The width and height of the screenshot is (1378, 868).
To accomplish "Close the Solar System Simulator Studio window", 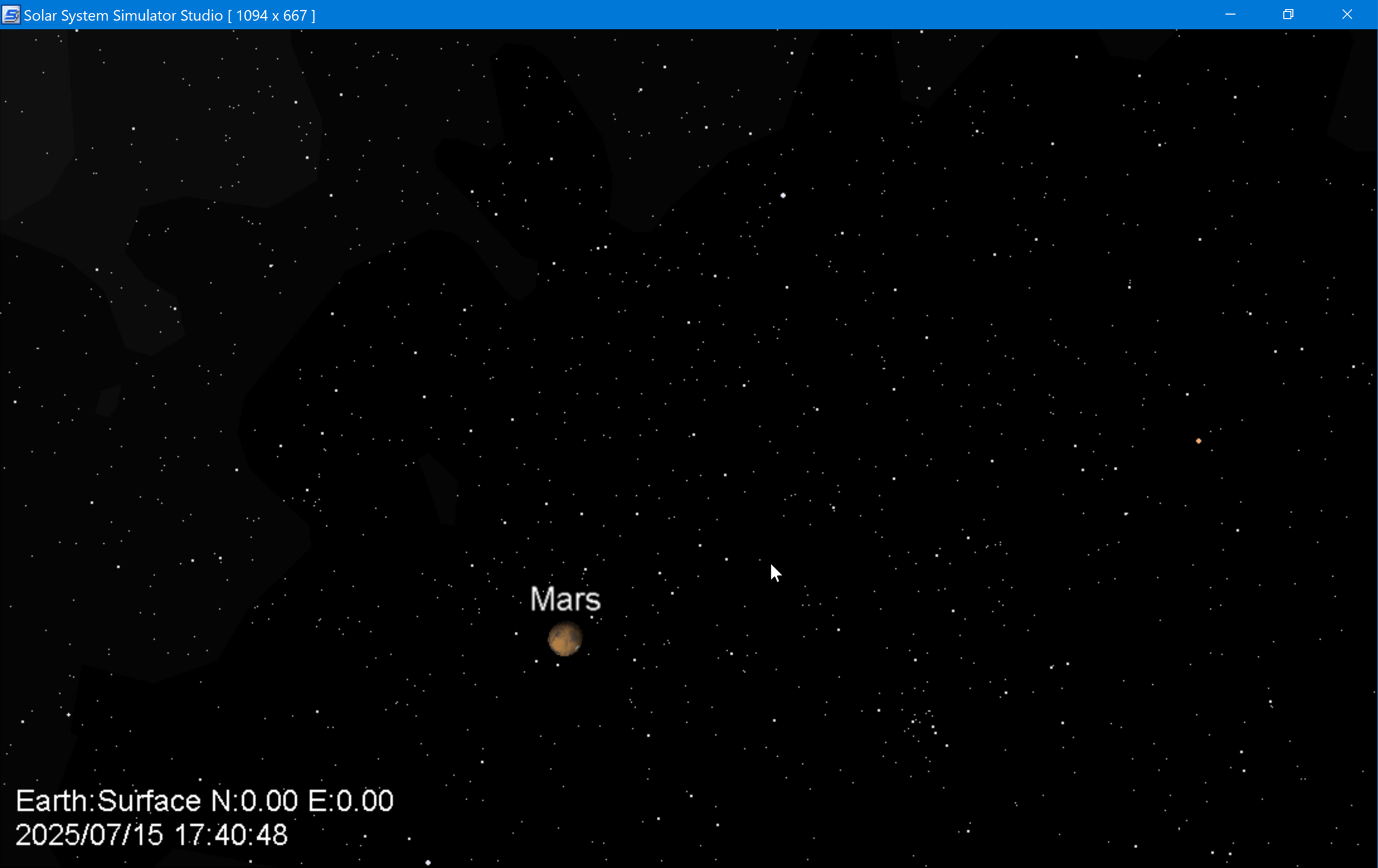I will [x=1346, y=15].
